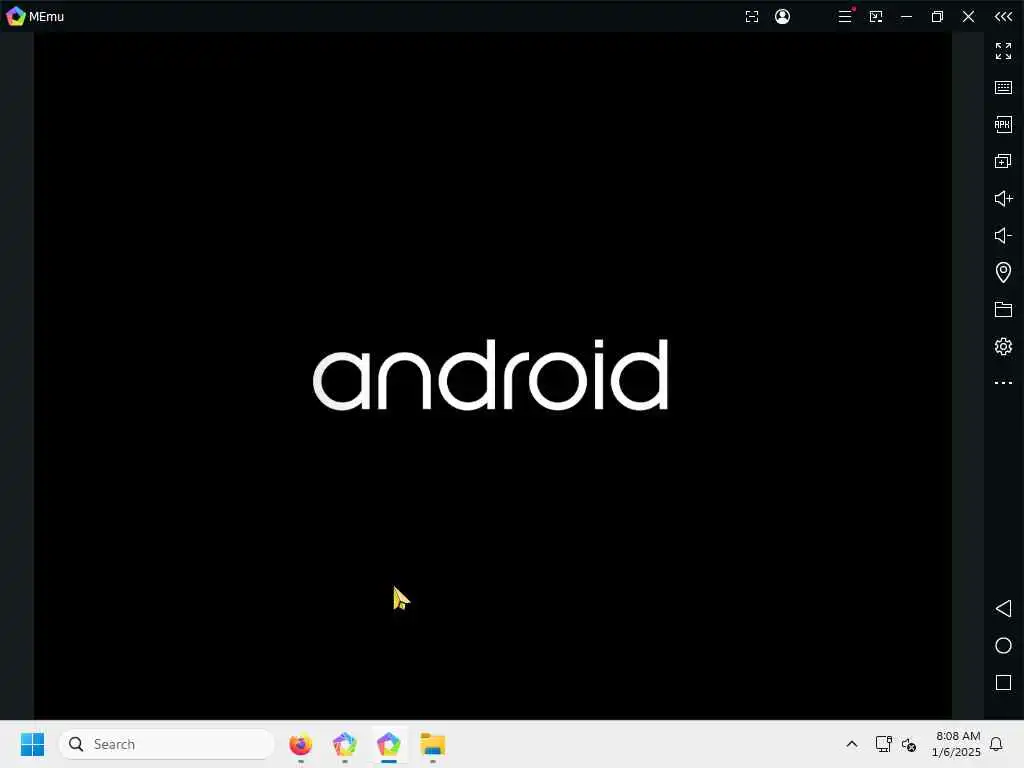Open the GPS location simulator

click(x=1003, y=272)
